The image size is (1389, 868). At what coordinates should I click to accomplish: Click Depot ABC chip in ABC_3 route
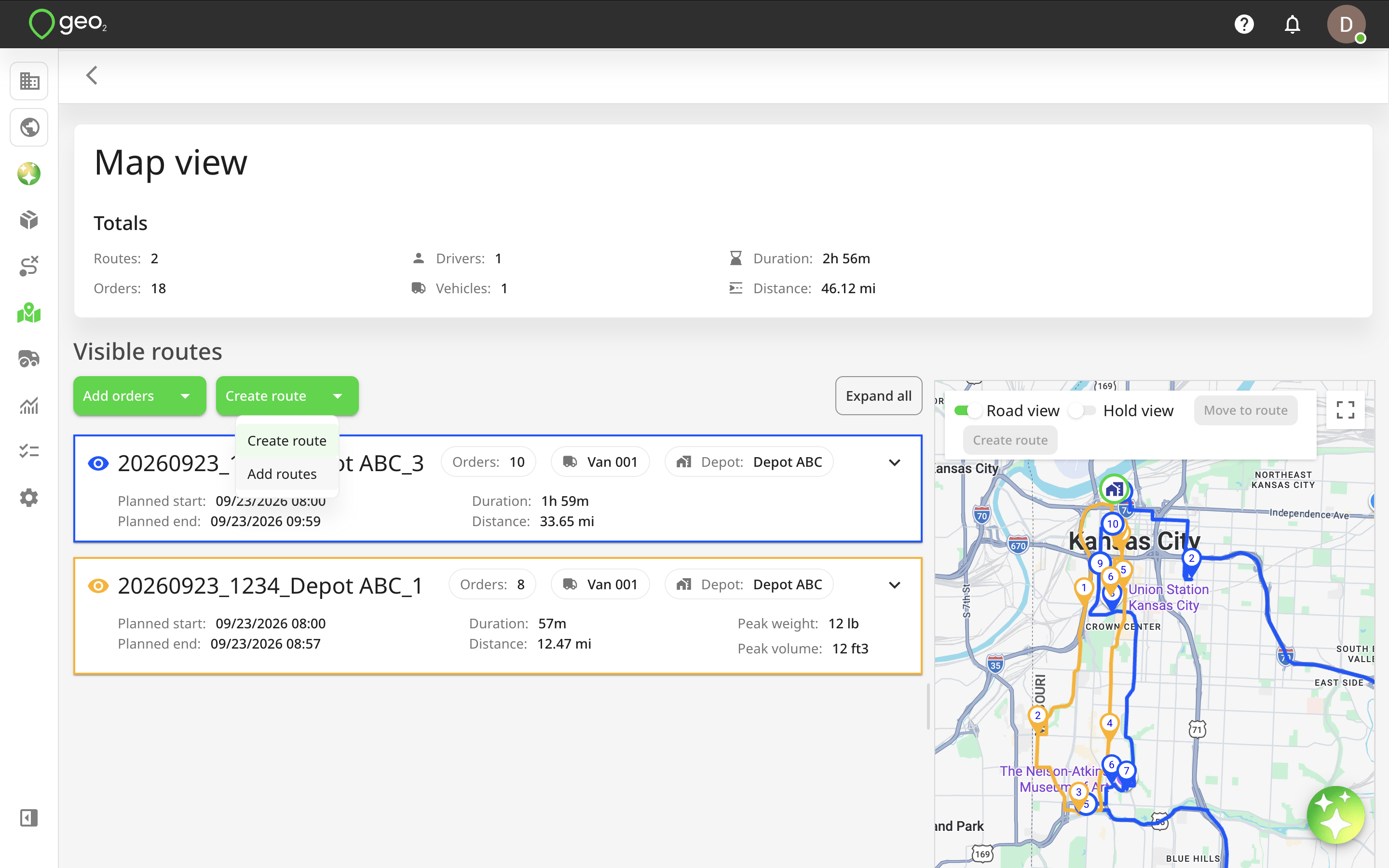pos(749,462)
